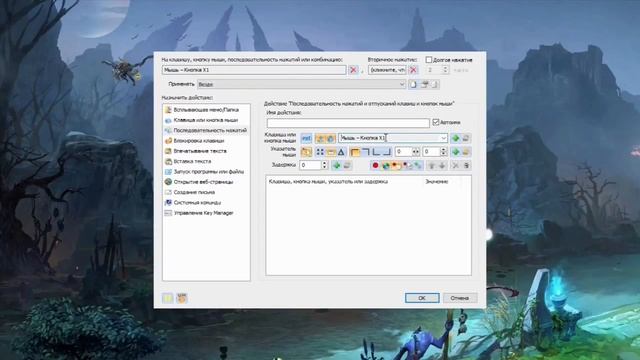Cancel the dialog with Отмена
This screenshot has width=640, height=360.
(460, 298)
